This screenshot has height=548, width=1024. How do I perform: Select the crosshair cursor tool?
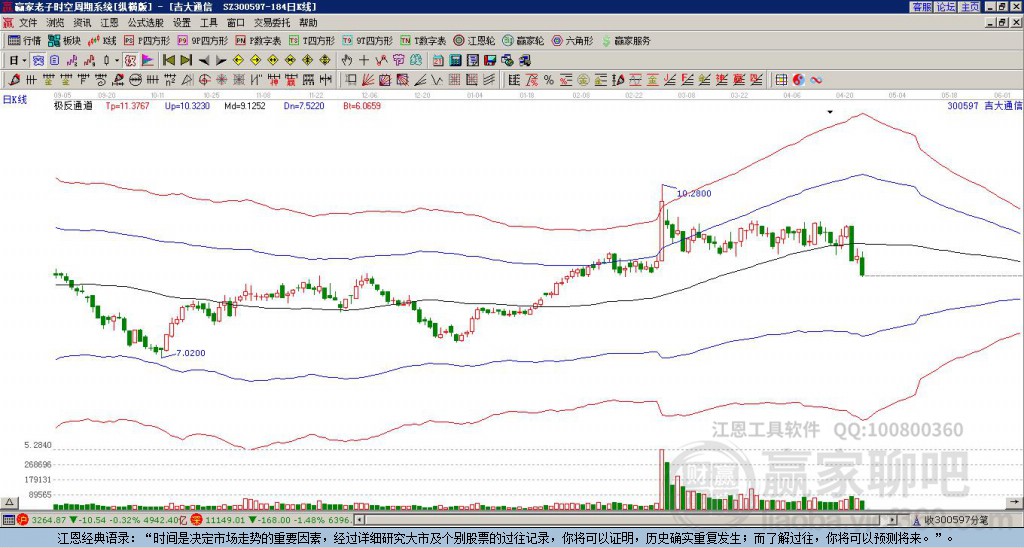364,61
